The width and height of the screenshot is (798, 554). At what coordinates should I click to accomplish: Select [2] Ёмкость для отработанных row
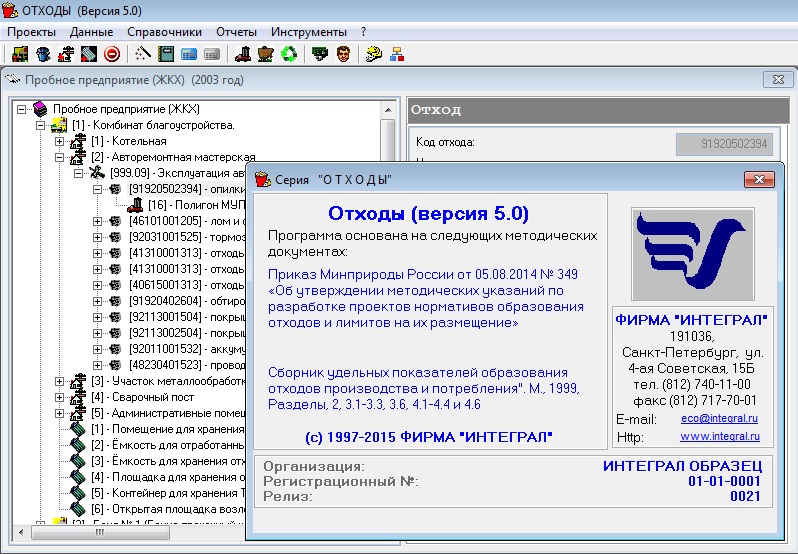click(168, 445)
